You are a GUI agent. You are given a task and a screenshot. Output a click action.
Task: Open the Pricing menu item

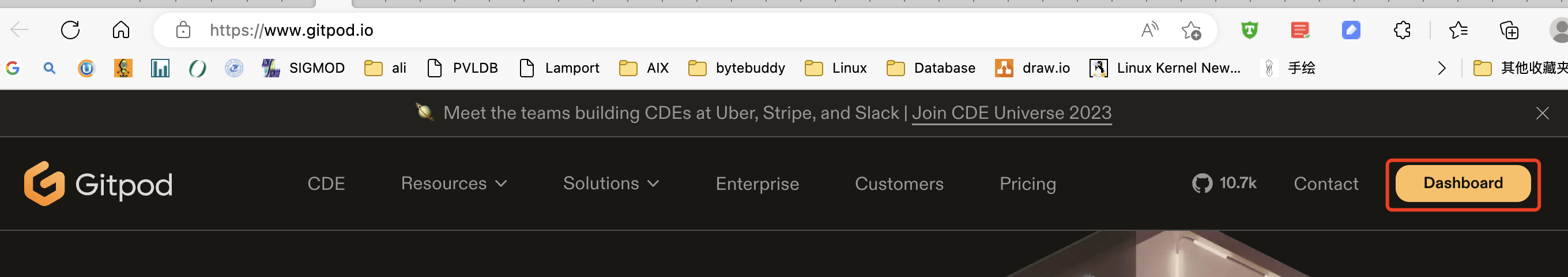click(1027, 184)
